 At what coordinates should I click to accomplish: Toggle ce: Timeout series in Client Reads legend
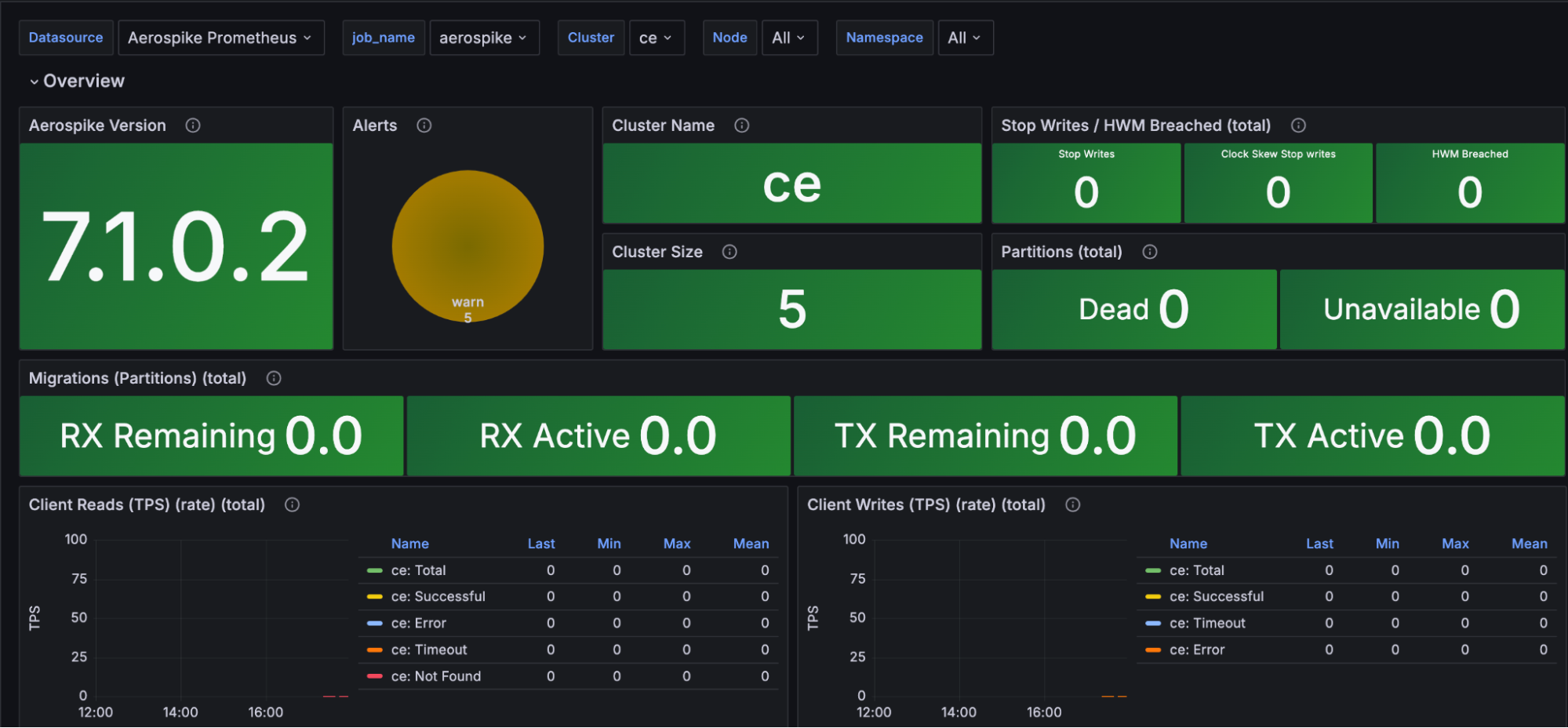point(429,650)
